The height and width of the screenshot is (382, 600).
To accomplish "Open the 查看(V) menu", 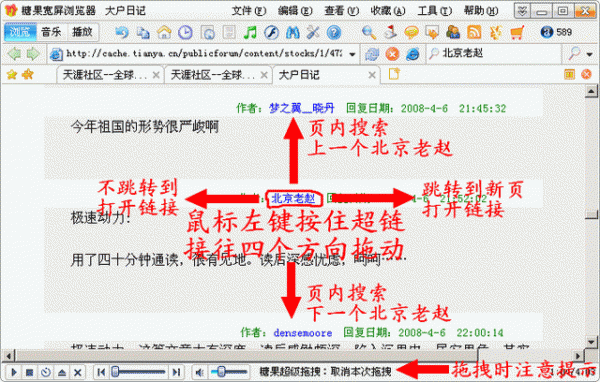I will click(x=341, y=11).
